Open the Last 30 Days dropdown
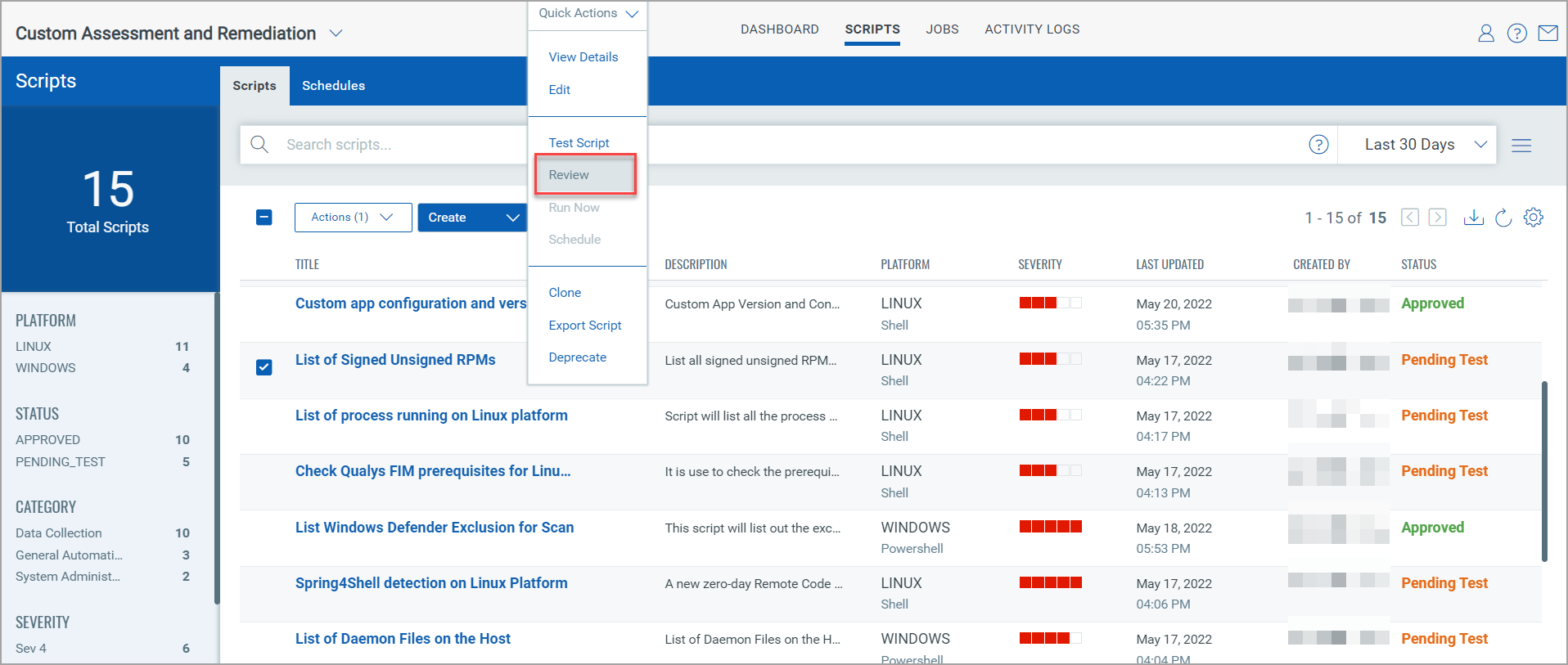The image size is (1568, 665). [1424, 145]
